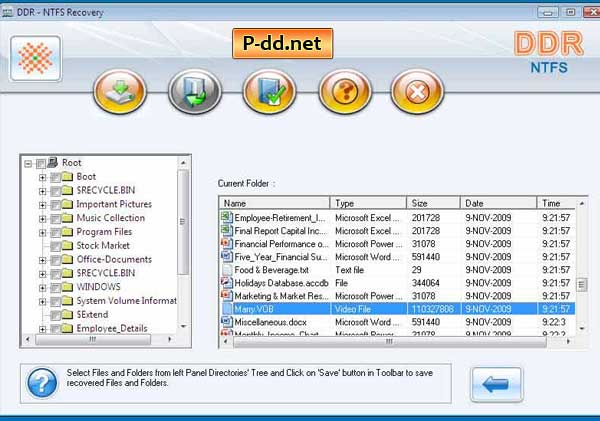The image size is (600, 421).
Task: Expand the Program Files node
Action: pyautogui.click(x=42, y=232)
